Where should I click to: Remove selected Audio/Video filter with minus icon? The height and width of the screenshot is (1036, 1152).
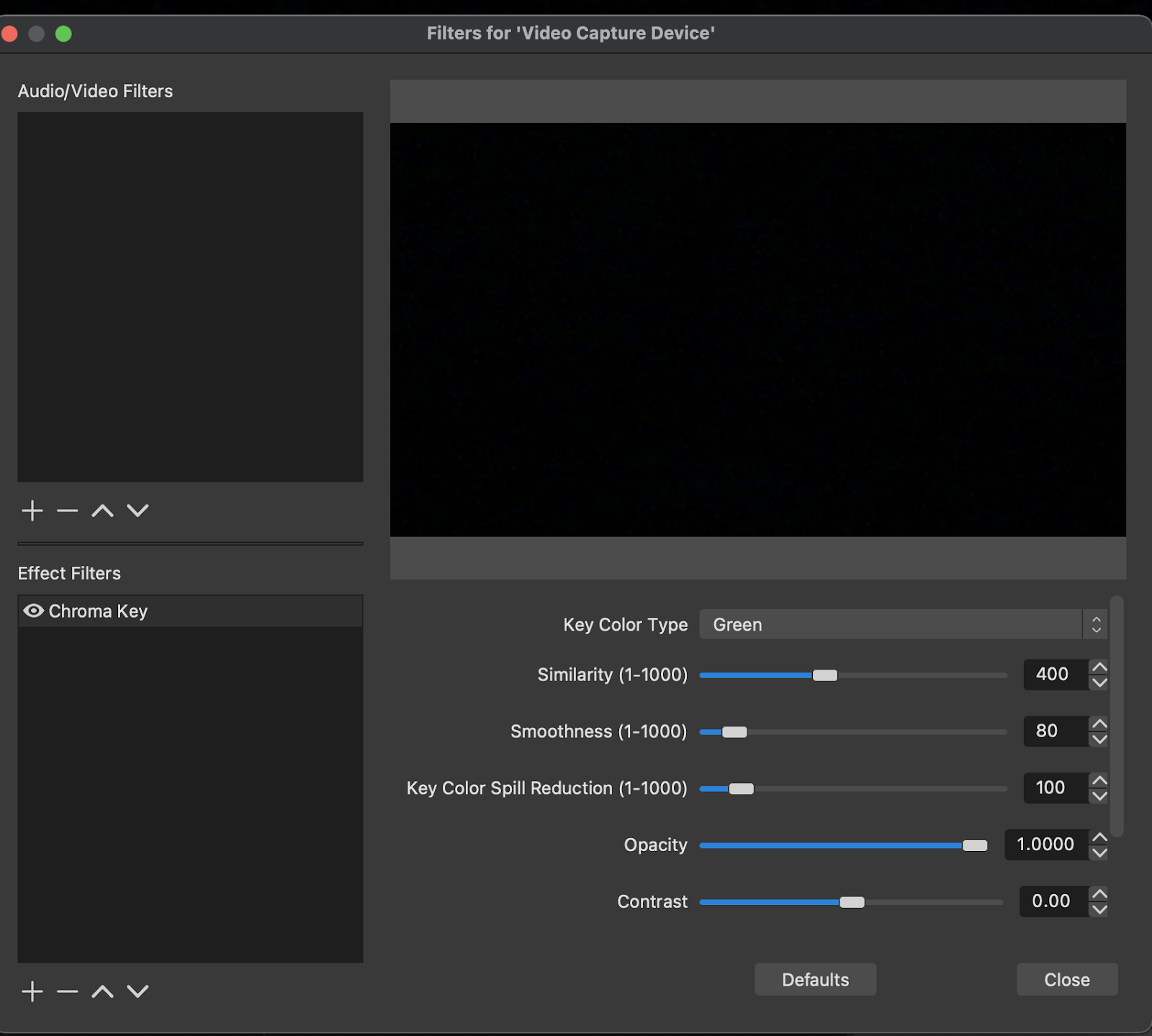(67, 511)
